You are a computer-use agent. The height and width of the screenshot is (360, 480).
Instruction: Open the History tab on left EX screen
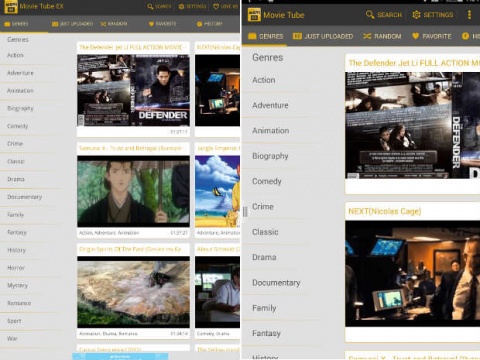210,24
